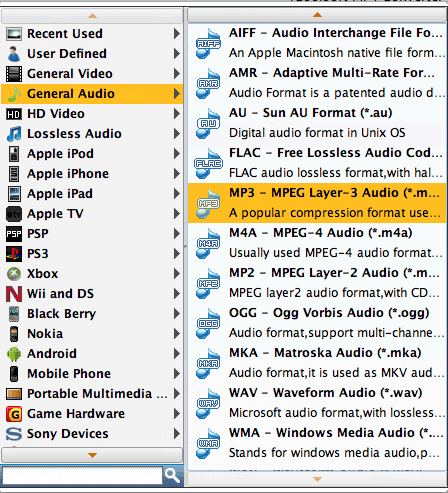Click the User Defined person icon

coord(14,54)
